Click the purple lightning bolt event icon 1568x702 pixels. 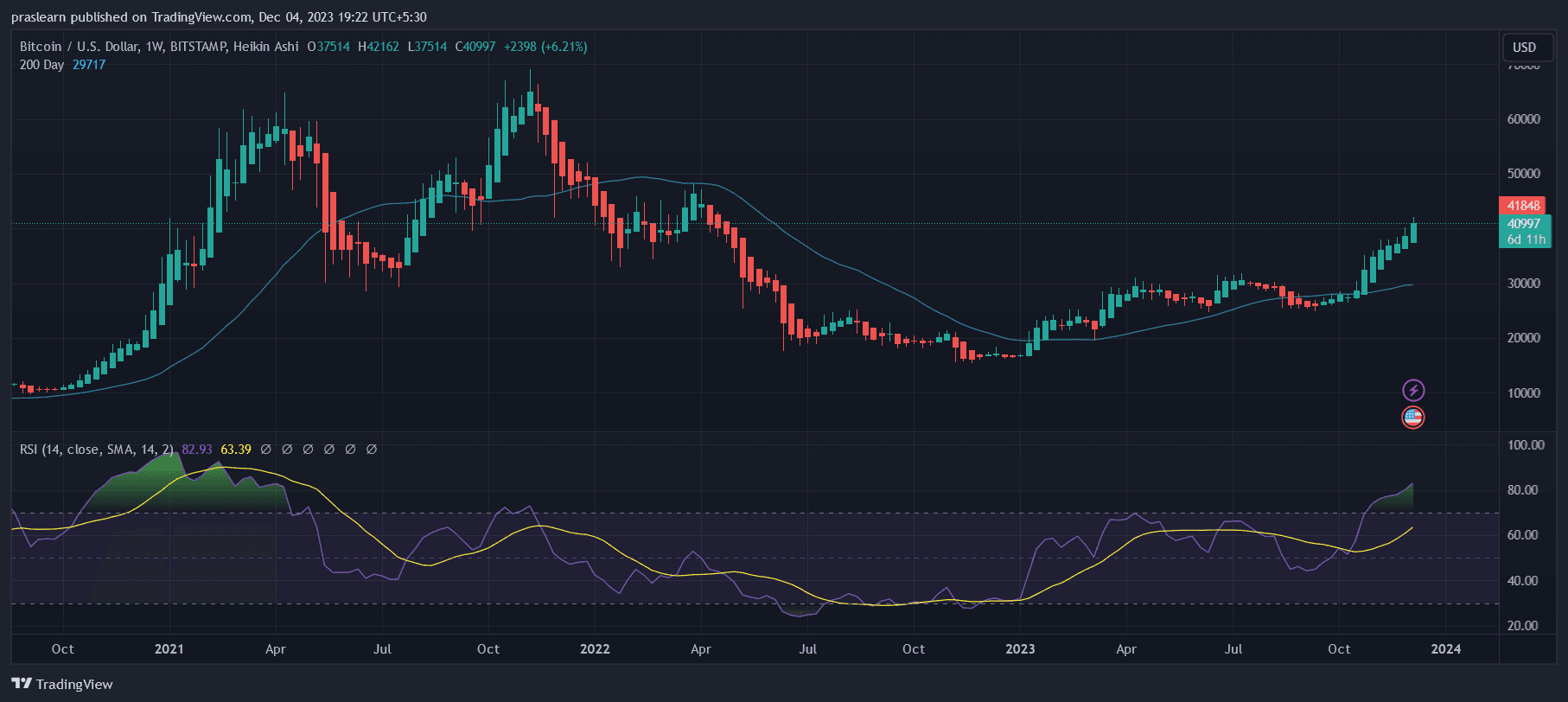click(x=1412, y=391)
